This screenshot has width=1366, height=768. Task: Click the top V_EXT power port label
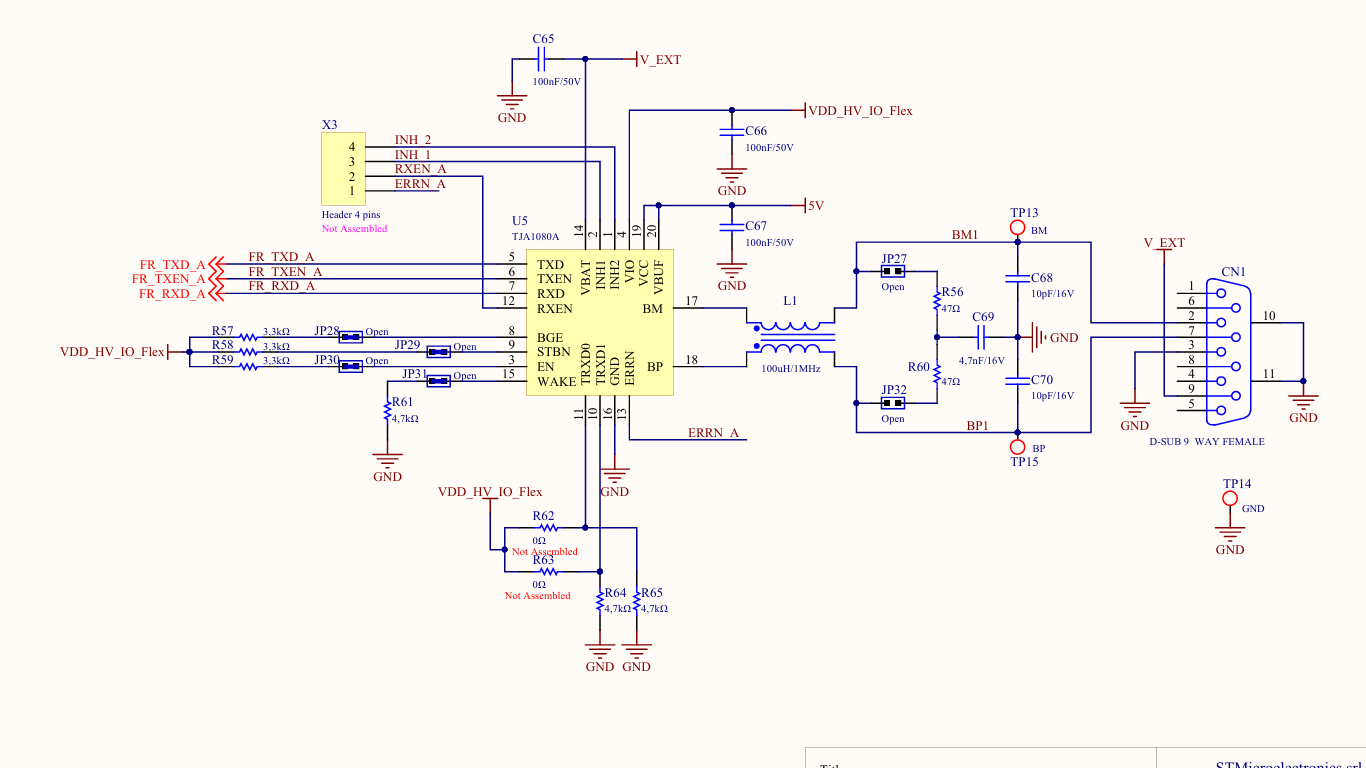point(660,60)
